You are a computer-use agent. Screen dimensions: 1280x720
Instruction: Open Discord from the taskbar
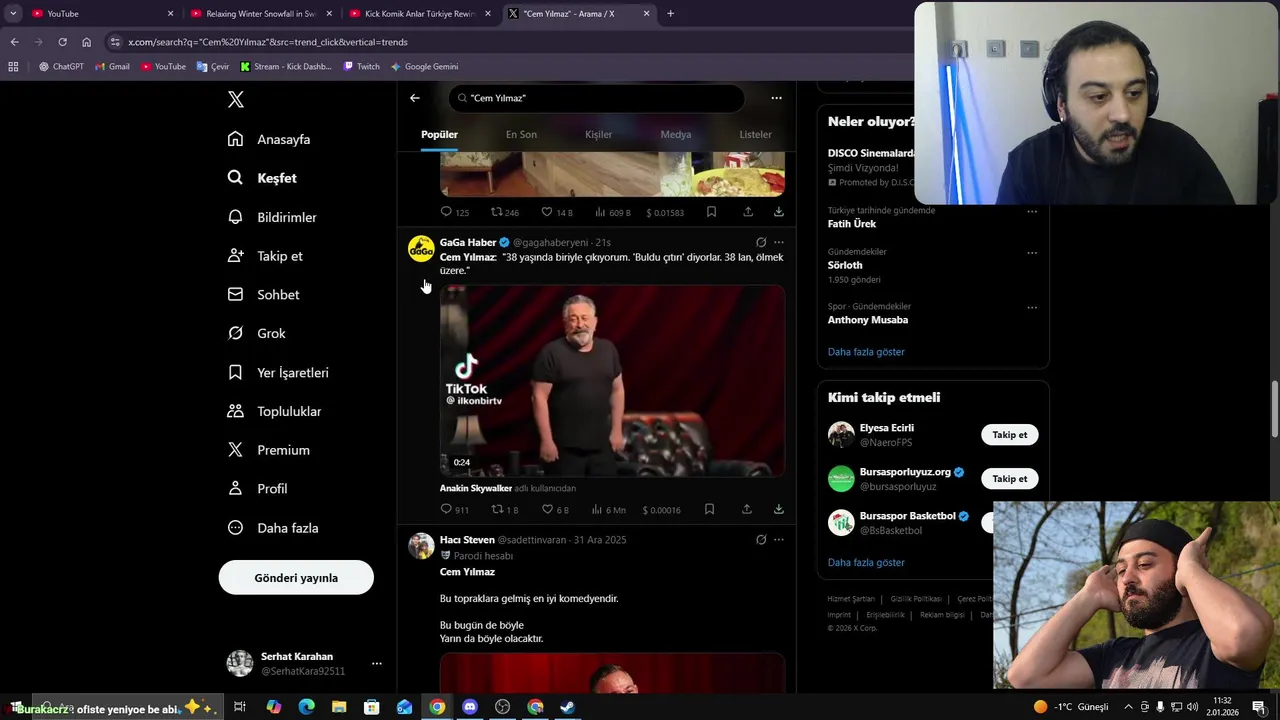coord(470,707)
